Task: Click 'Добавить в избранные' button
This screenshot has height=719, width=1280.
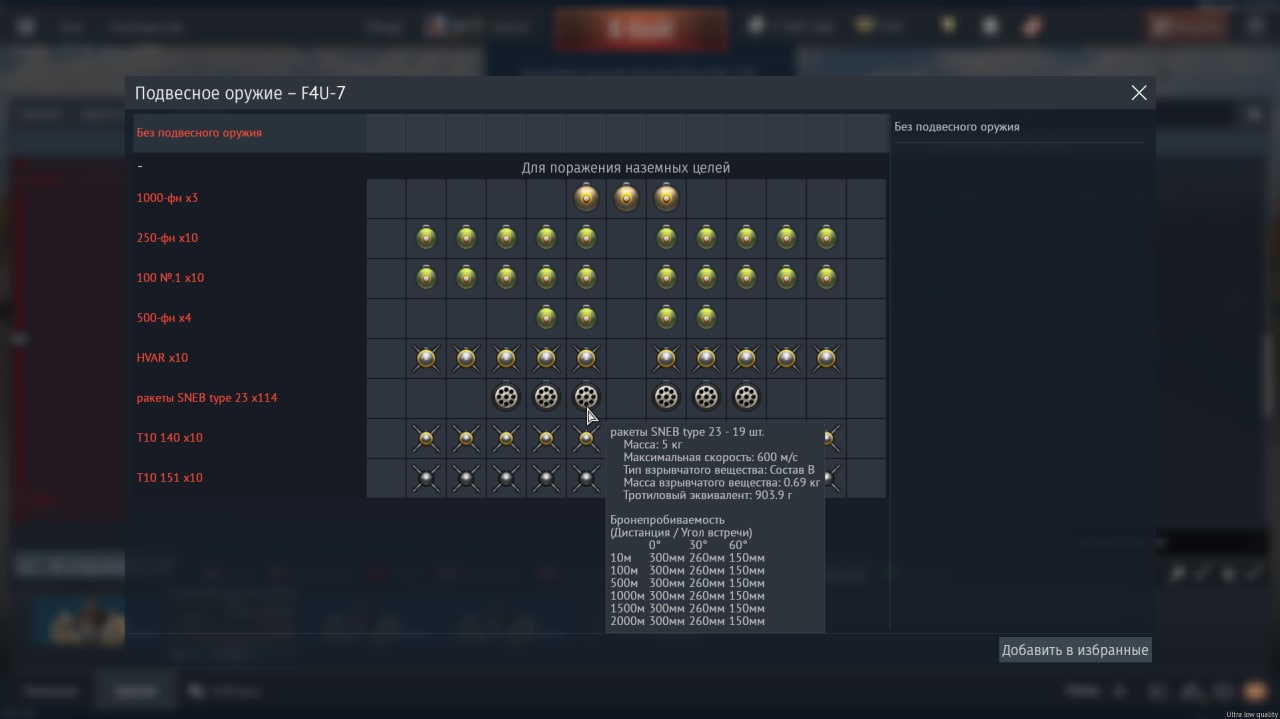Action: click(x=1075, y=650)
